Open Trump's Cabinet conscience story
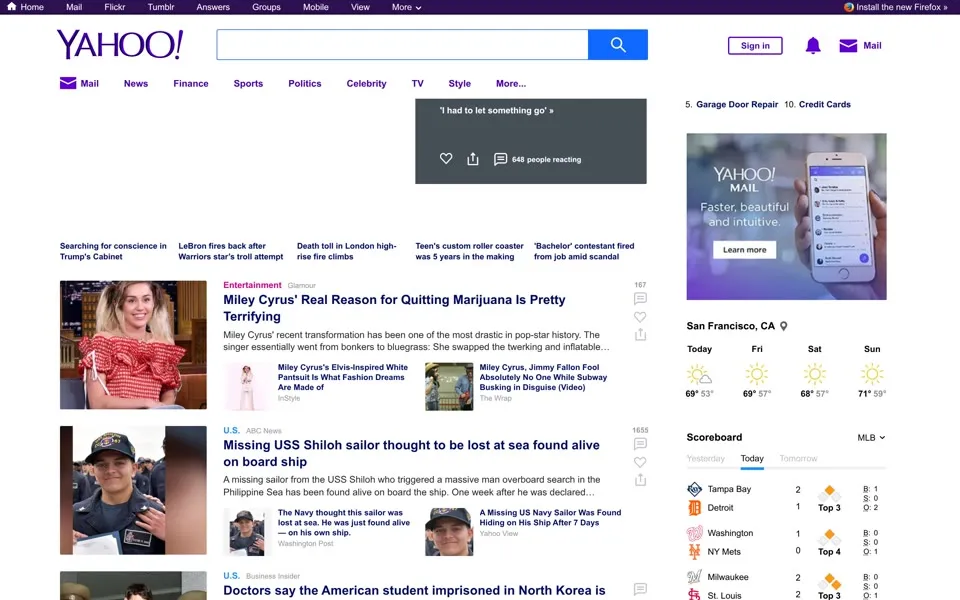The width and height of the screenshot is (960, 600). [x=113, y=251]
